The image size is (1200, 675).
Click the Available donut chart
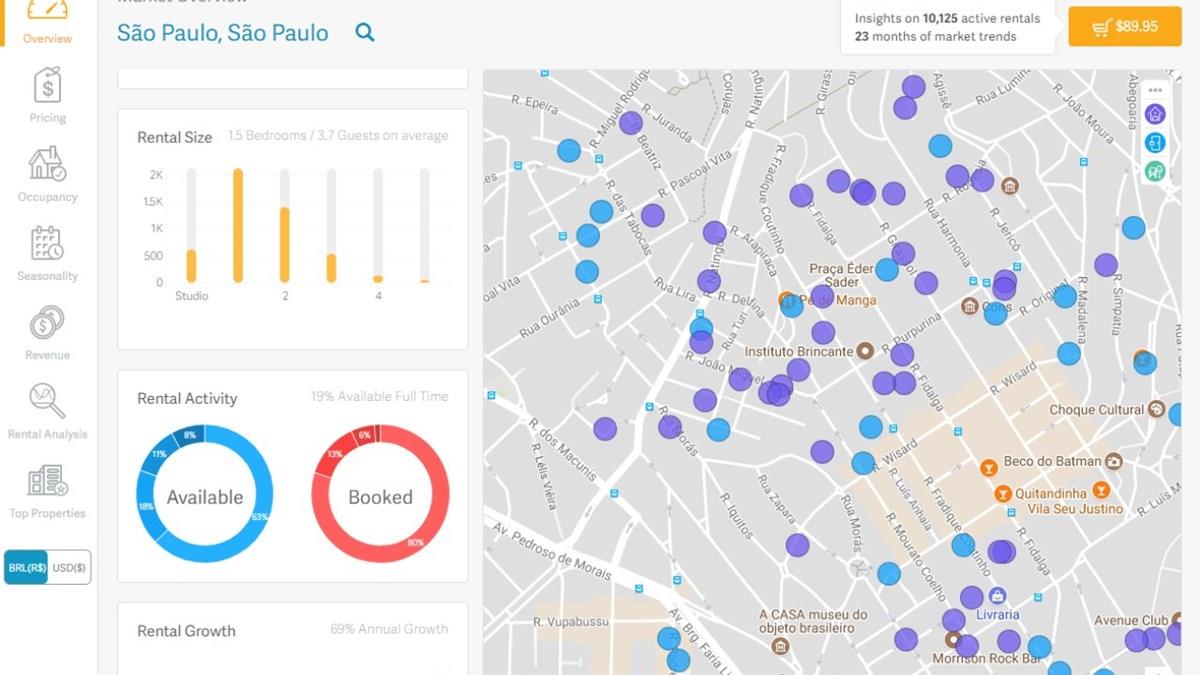point(205,494)
